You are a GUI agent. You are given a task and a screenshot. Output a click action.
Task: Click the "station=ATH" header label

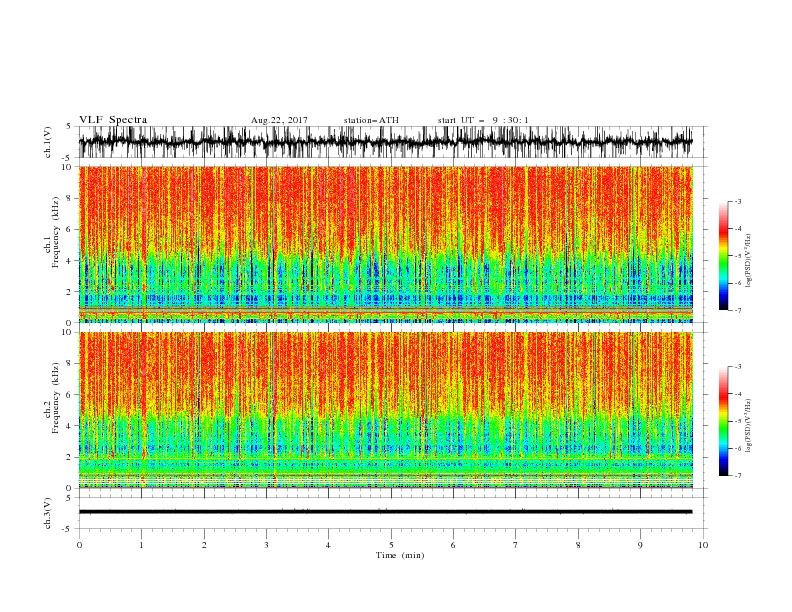[x=371, y=120]
